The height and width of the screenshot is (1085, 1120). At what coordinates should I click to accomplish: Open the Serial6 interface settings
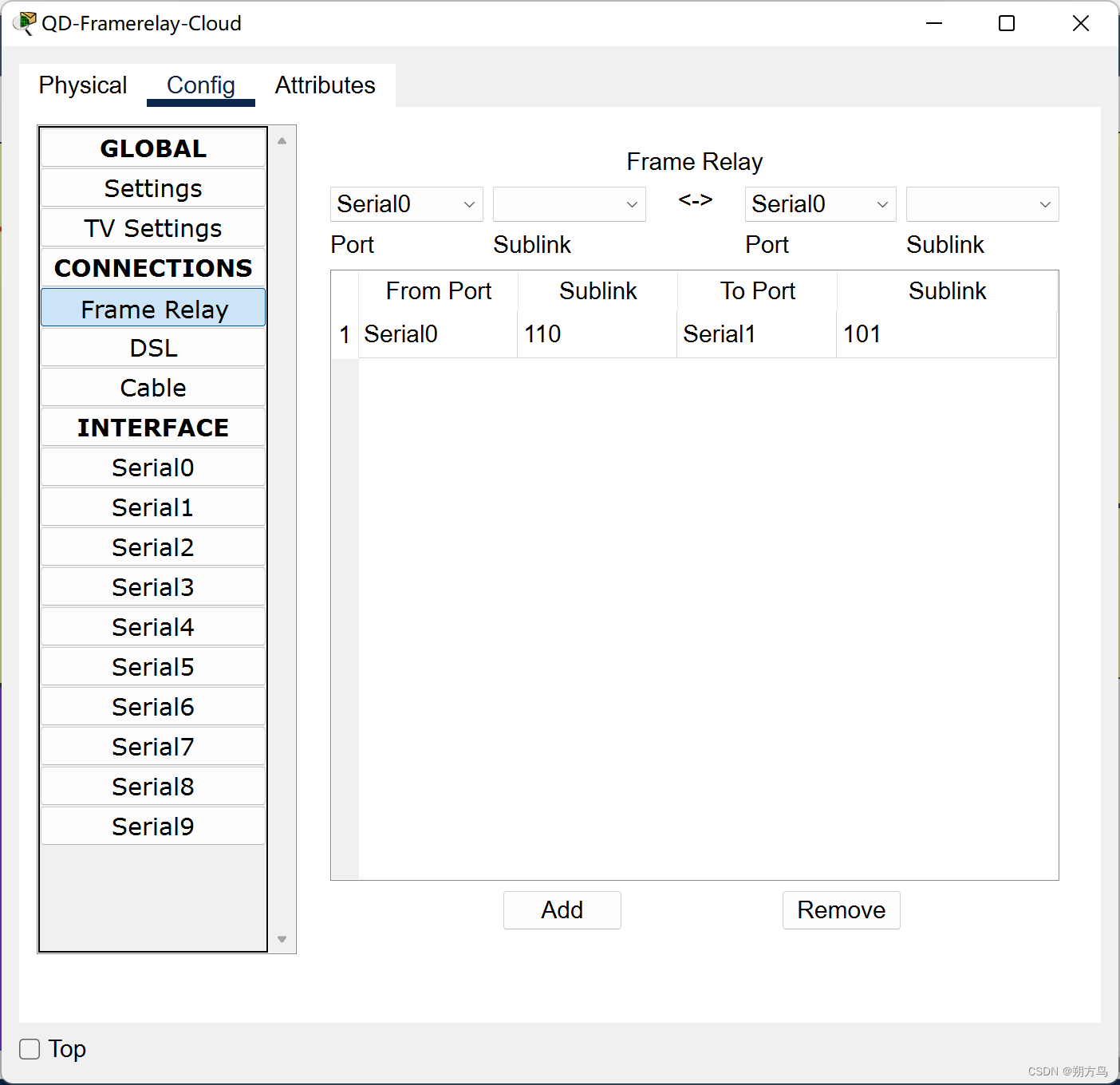[153, 707]
